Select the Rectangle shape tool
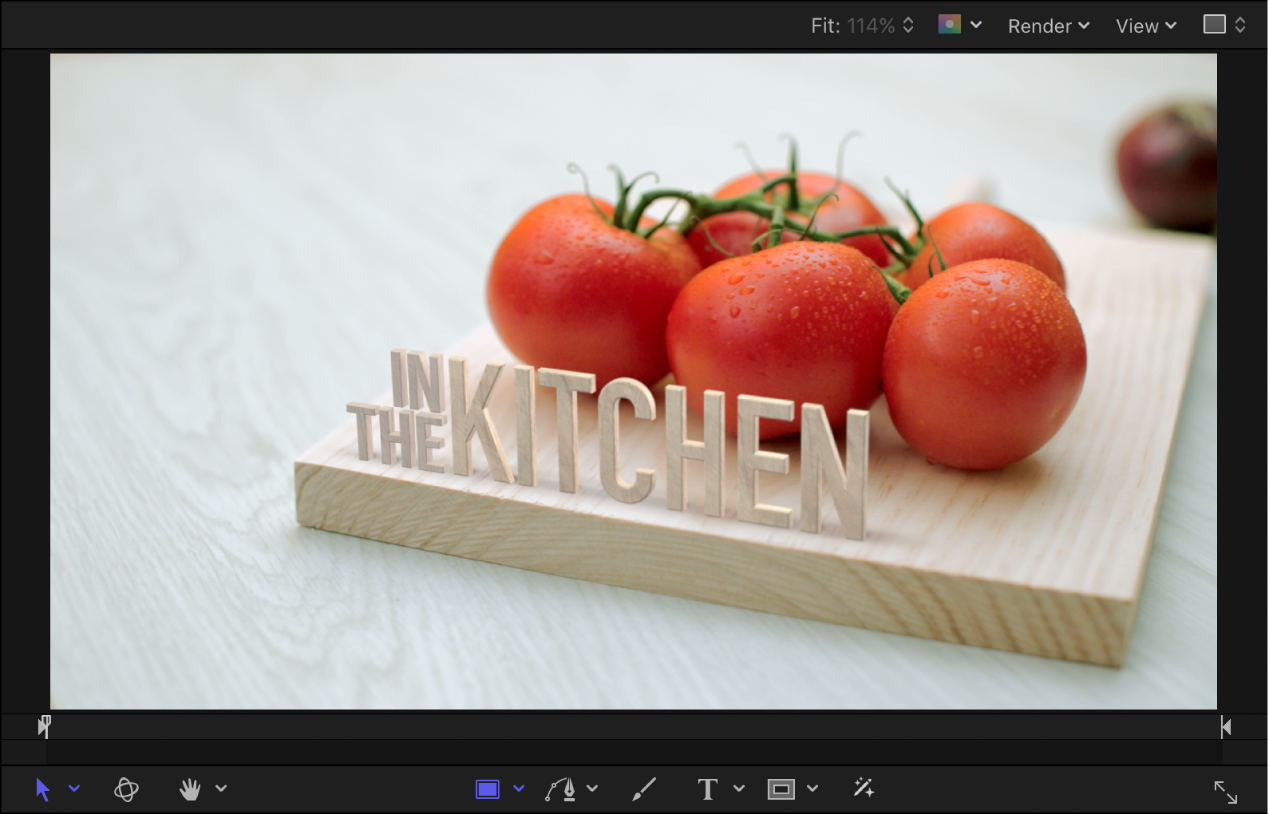Viewport: 1270px width, 814px height. tap(487, 788)
